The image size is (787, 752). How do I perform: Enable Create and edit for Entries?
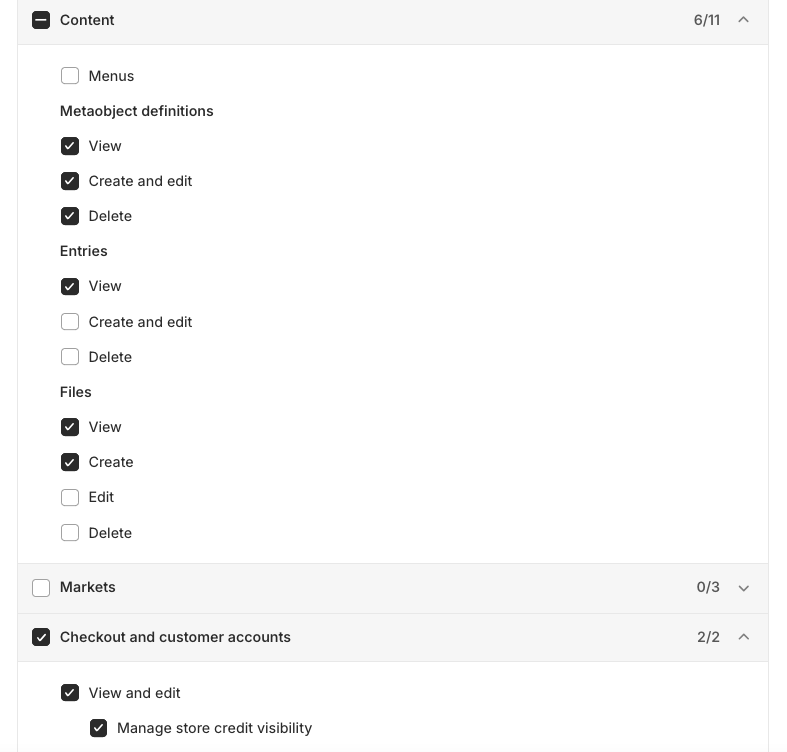tap(70, 322)
